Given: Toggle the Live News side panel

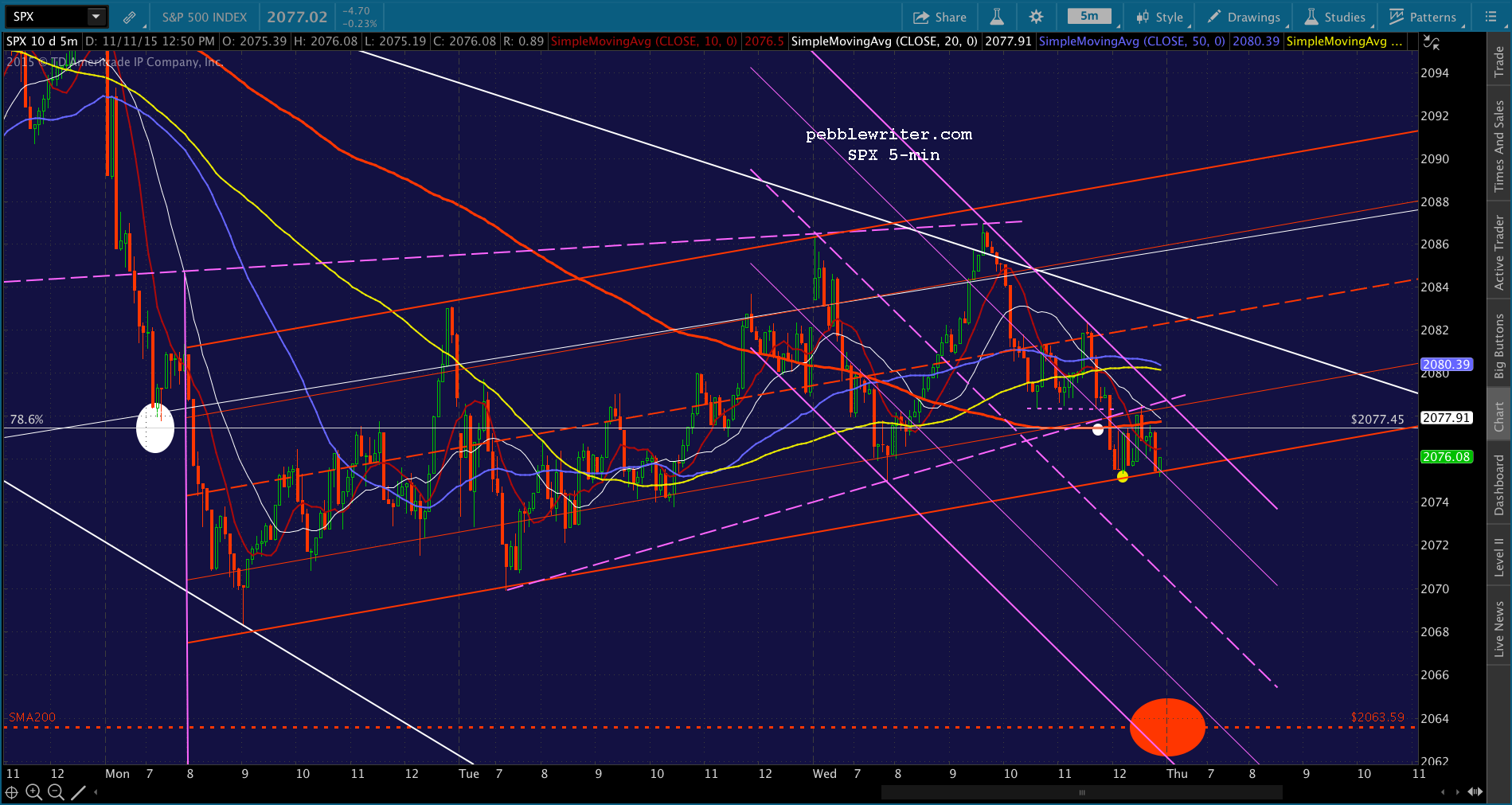Looking at the screenshot, I should tap(1499, 628).
